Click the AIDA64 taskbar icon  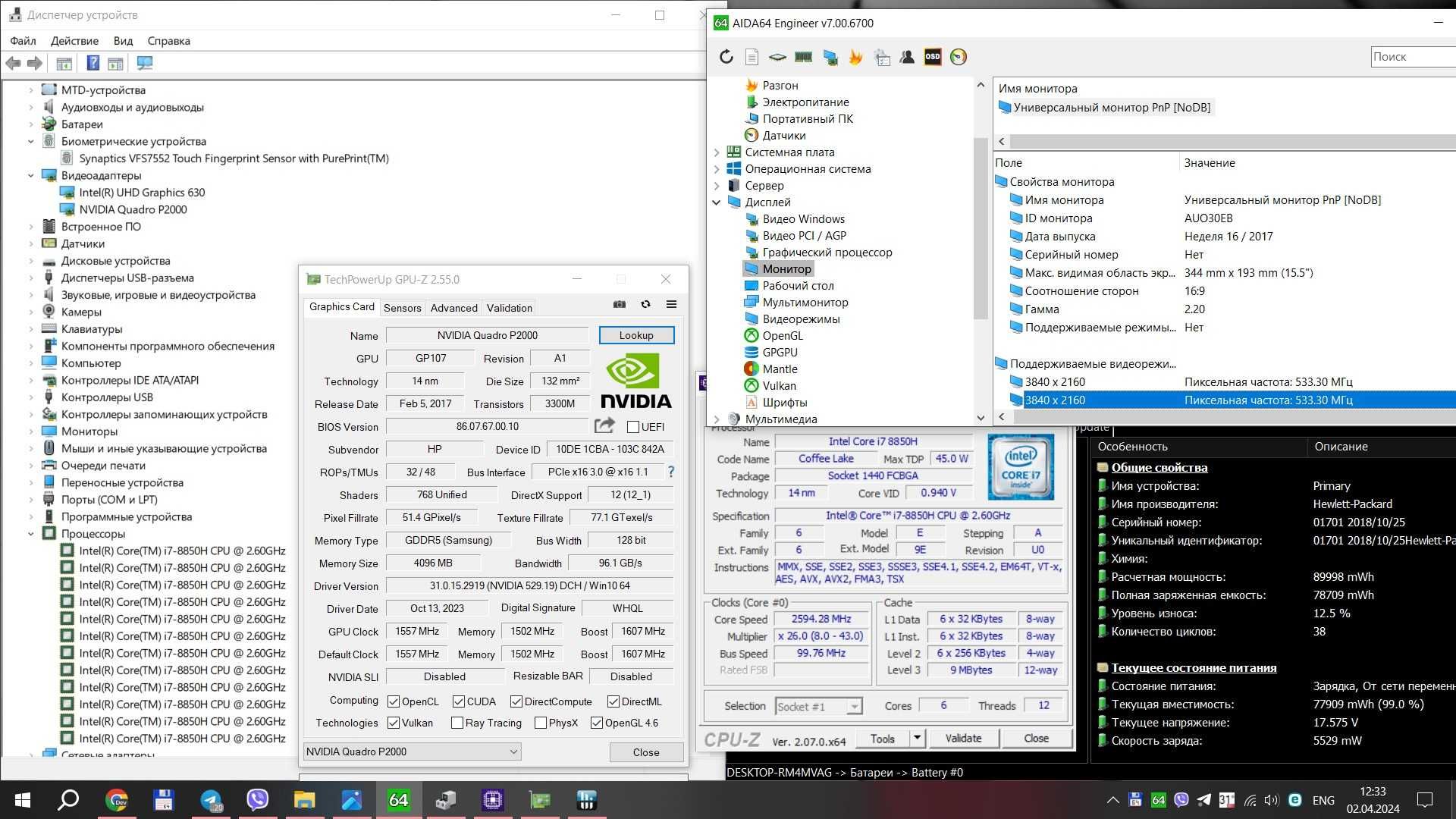(x=399, y=800)
